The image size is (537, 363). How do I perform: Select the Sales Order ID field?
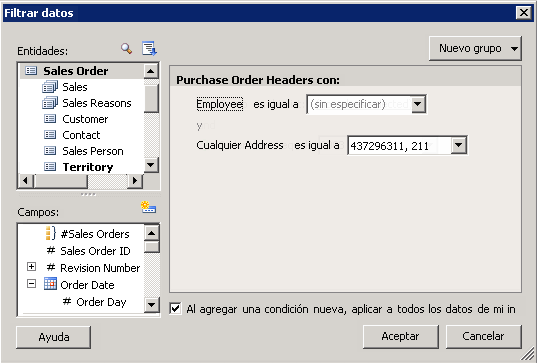[x=95, y=251]
